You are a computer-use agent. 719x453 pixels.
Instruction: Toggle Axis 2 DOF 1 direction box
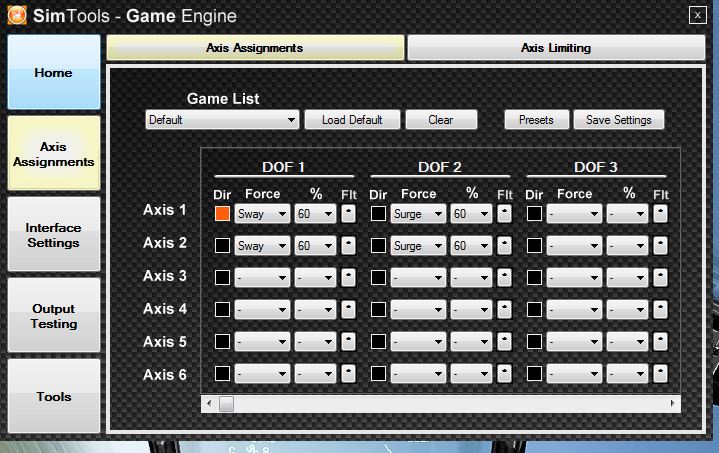click(x=222, y=246)
